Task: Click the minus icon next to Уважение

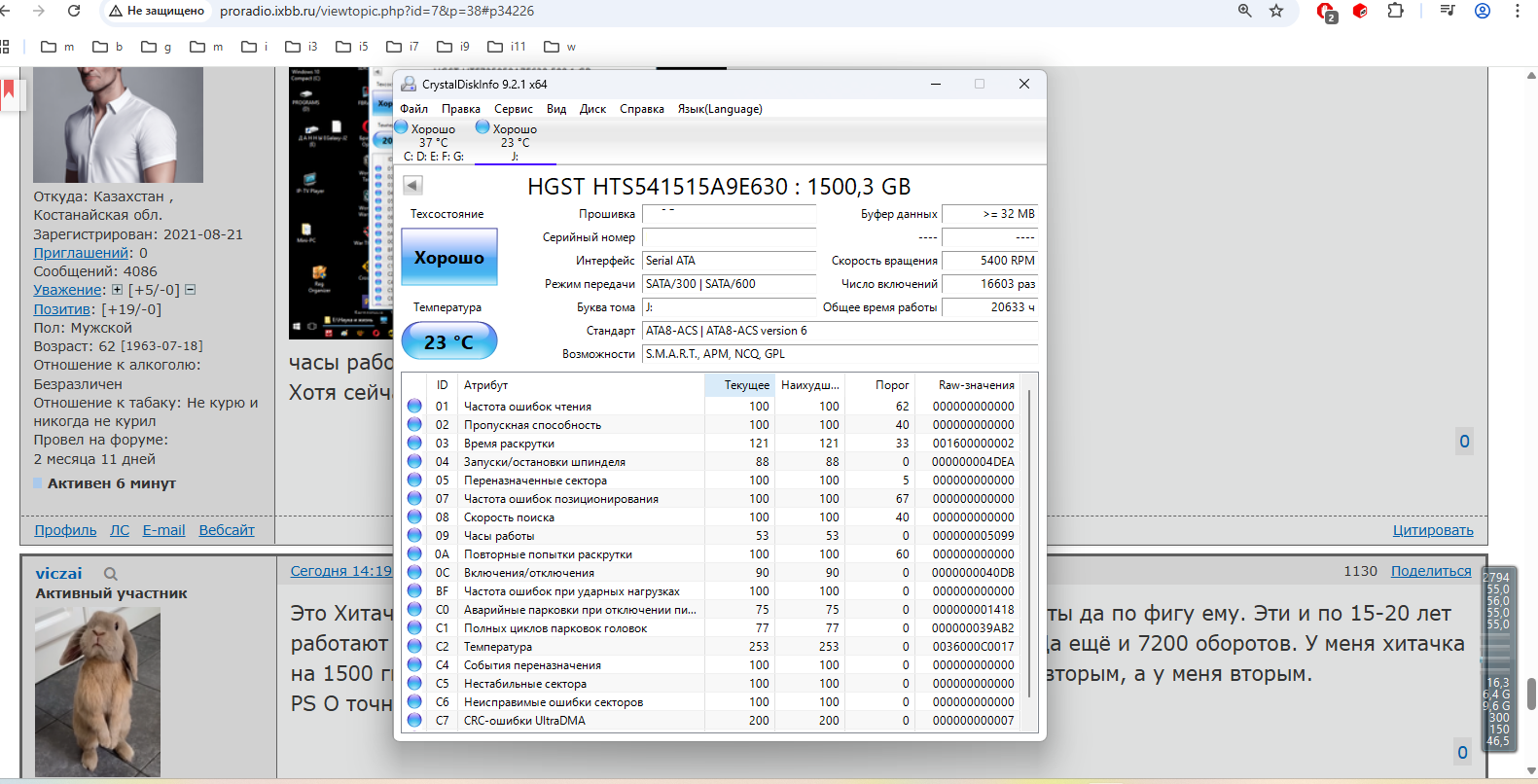Action: (x=191, y=290)
